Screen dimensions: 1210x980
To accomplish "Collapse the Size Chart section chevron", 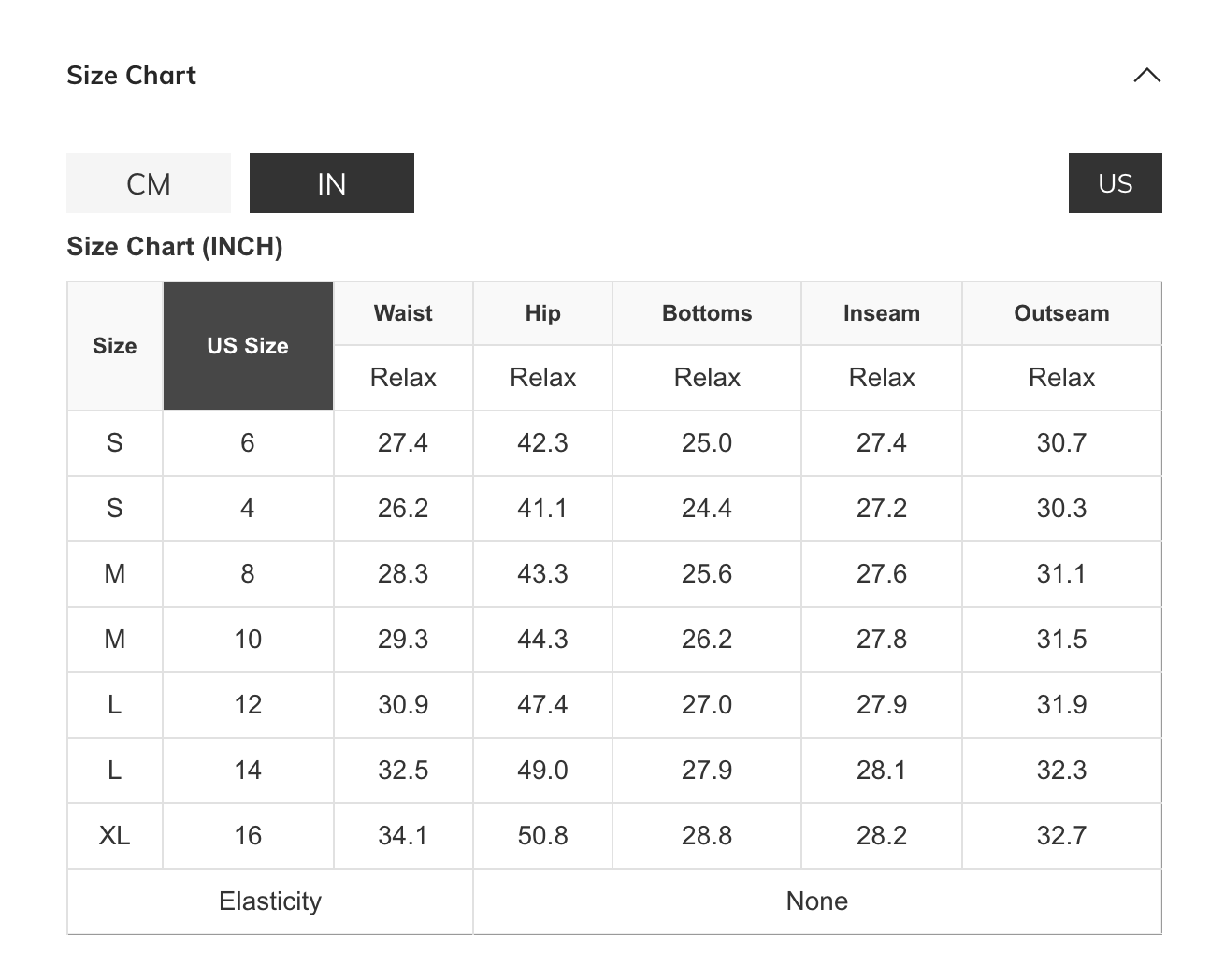I will coord(1146,76).
